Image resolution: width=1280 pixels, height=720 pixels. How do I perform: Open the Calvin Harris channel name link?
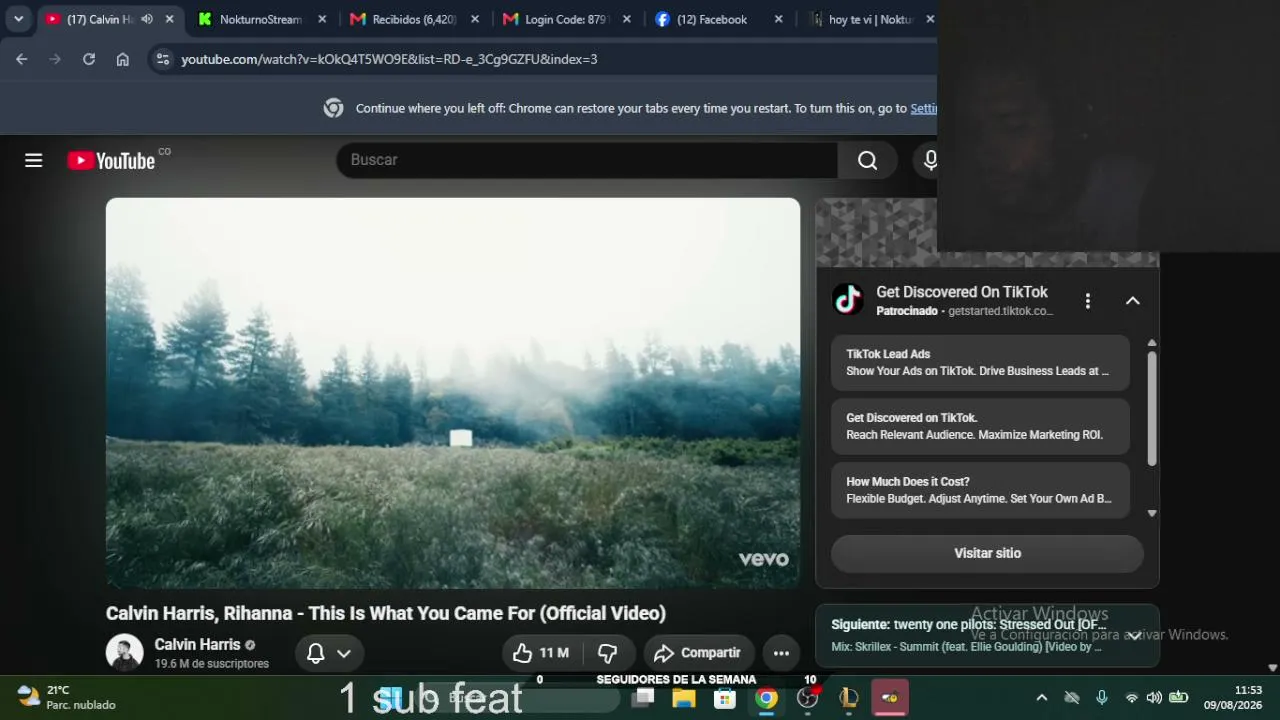197,645
